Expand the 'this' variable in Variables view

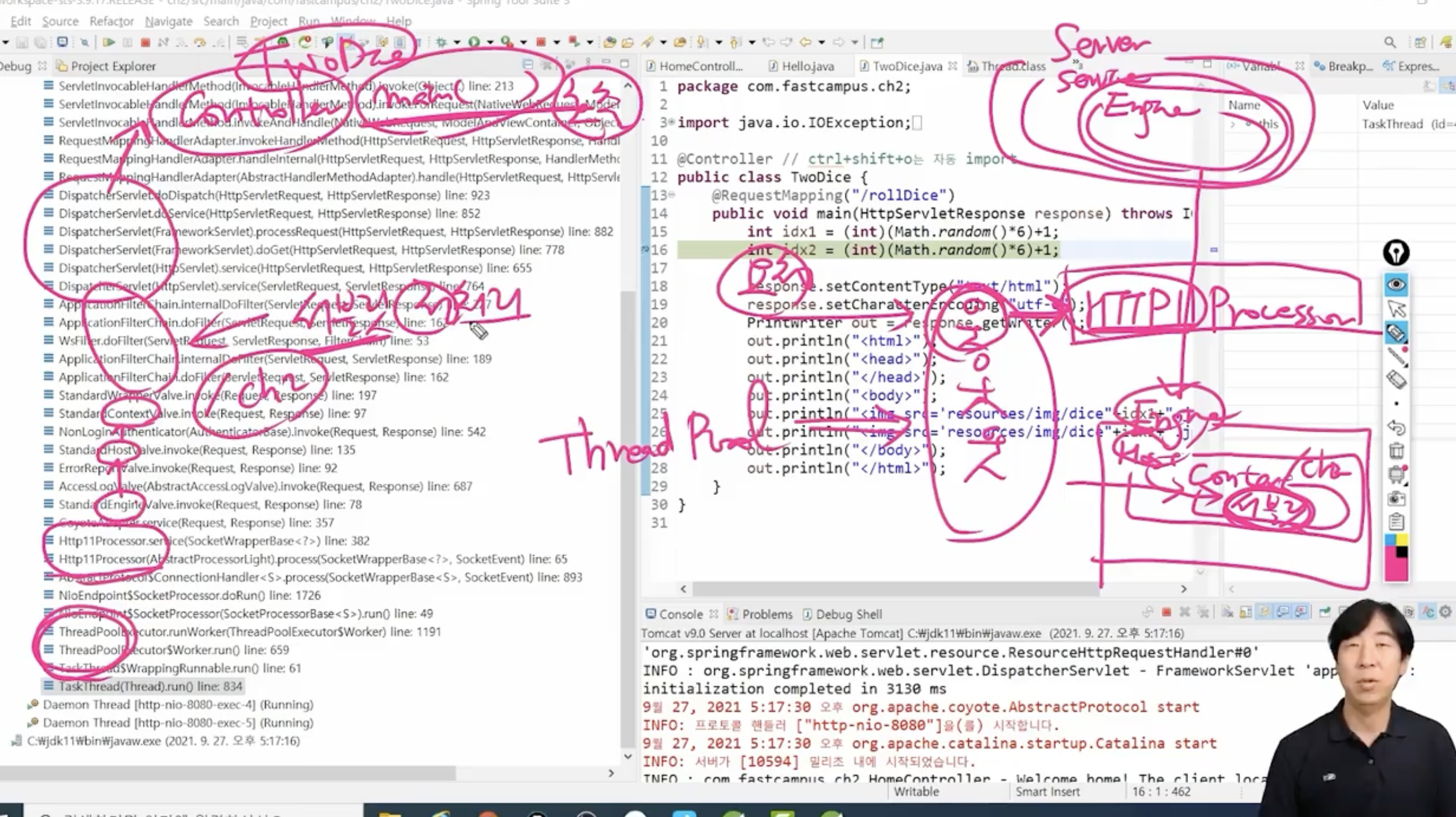click(1233, 125)
